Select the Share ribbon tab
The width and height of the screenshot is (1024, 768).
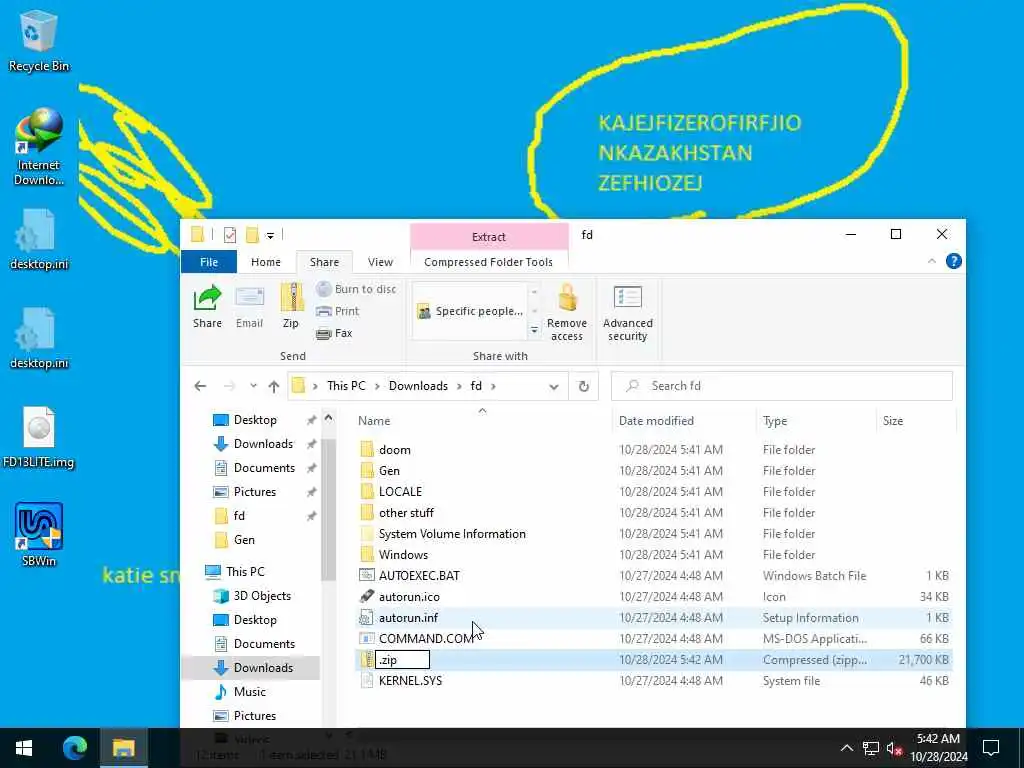[x=325, y=262]
